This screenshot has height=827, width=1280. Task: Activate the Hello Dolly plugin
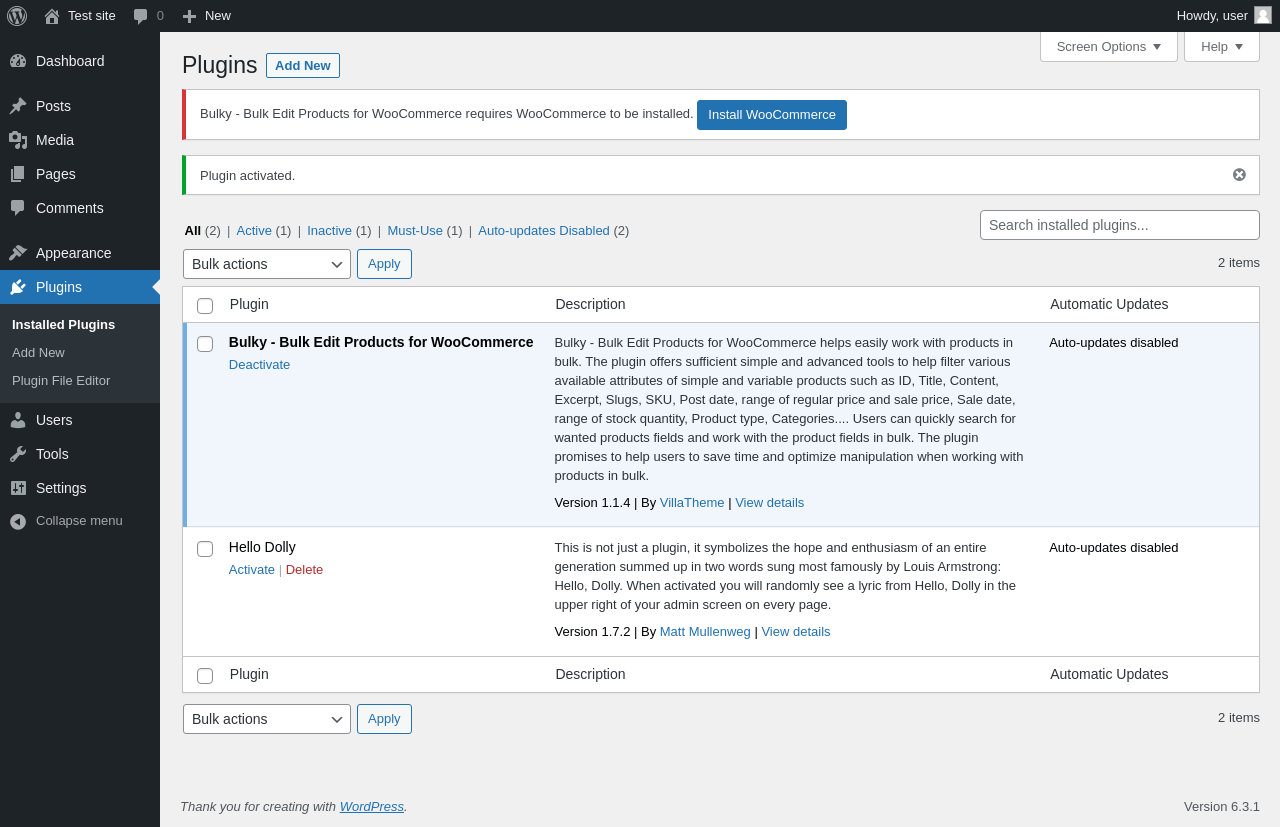252,569
